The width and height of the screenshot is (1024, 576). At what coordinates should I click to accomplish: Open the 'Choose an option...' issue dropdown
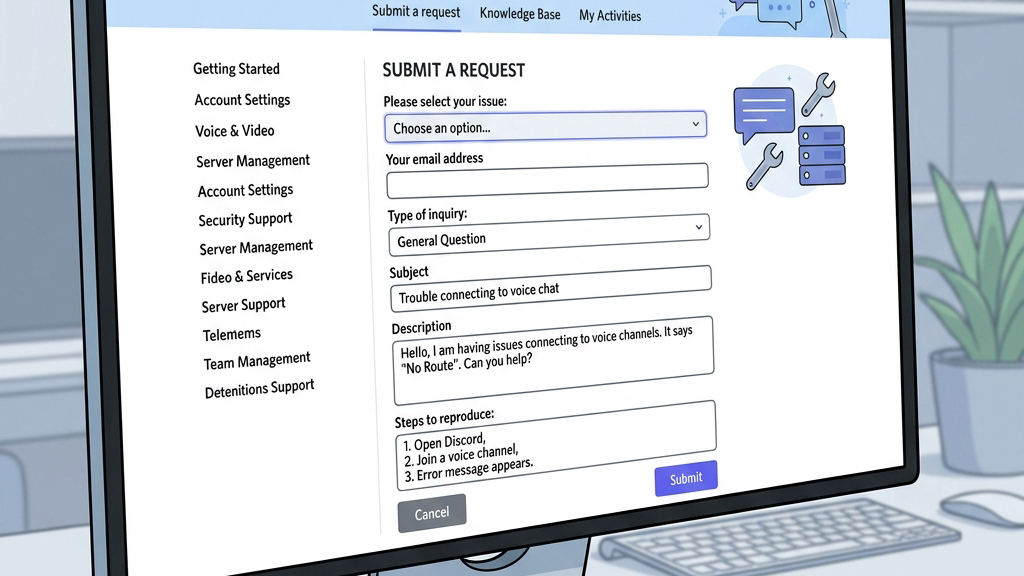545,126
